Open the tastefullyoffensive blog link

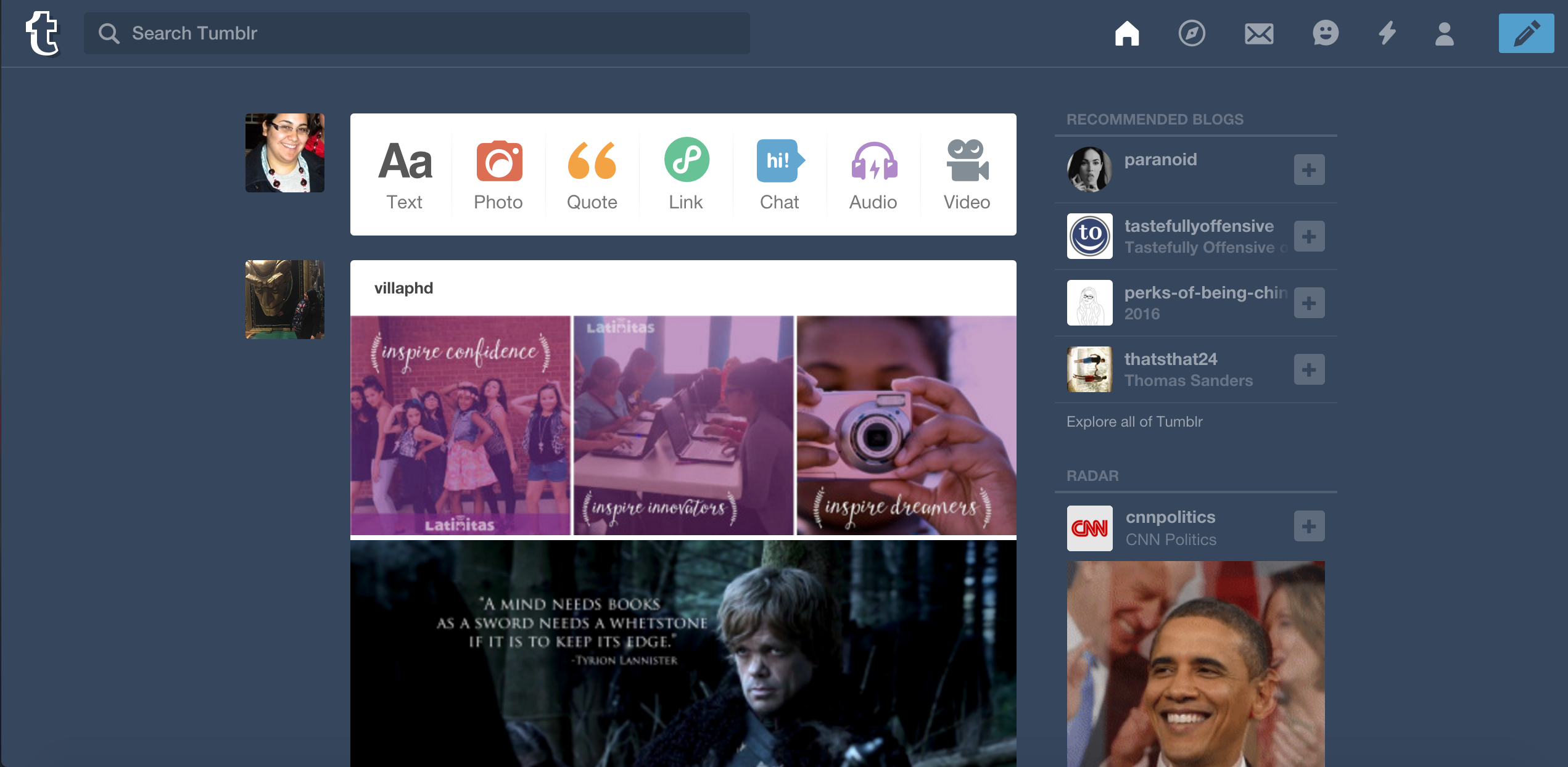(1199, 226)
